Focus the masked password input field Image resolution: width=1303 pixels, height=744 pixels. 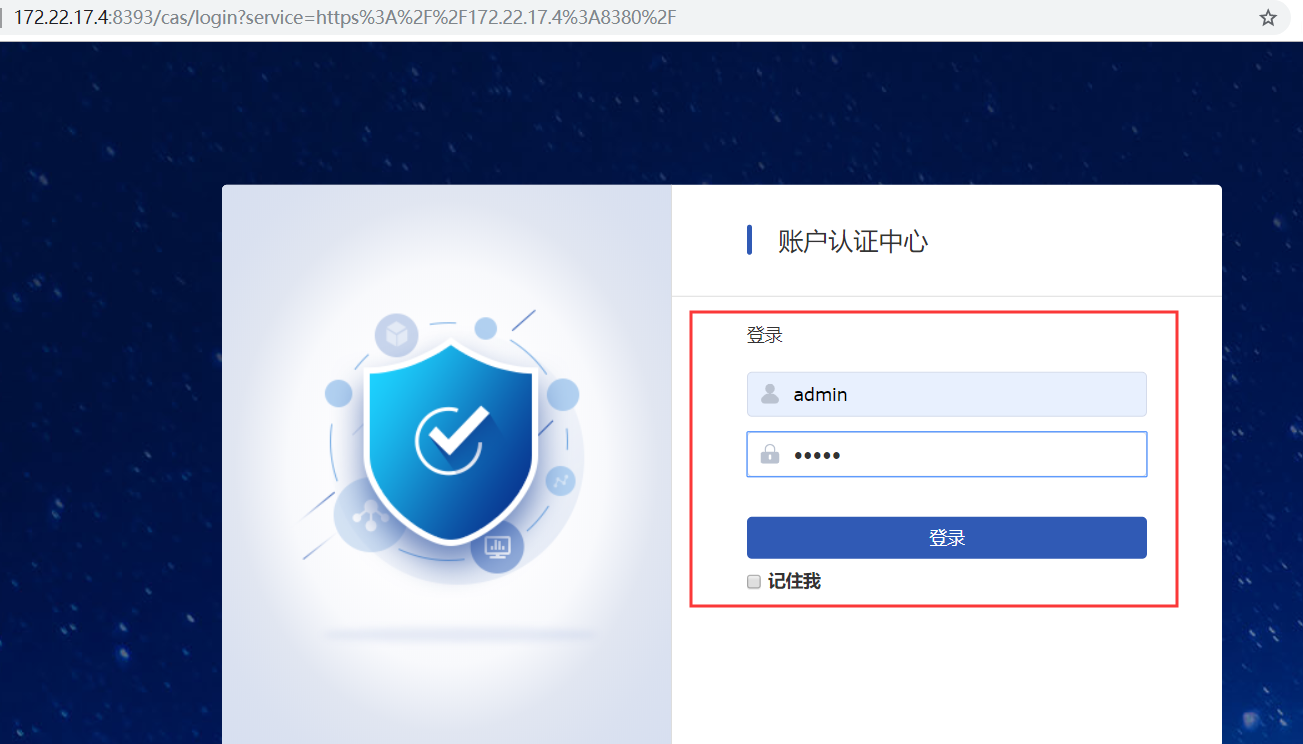click(x=946, y=455)
